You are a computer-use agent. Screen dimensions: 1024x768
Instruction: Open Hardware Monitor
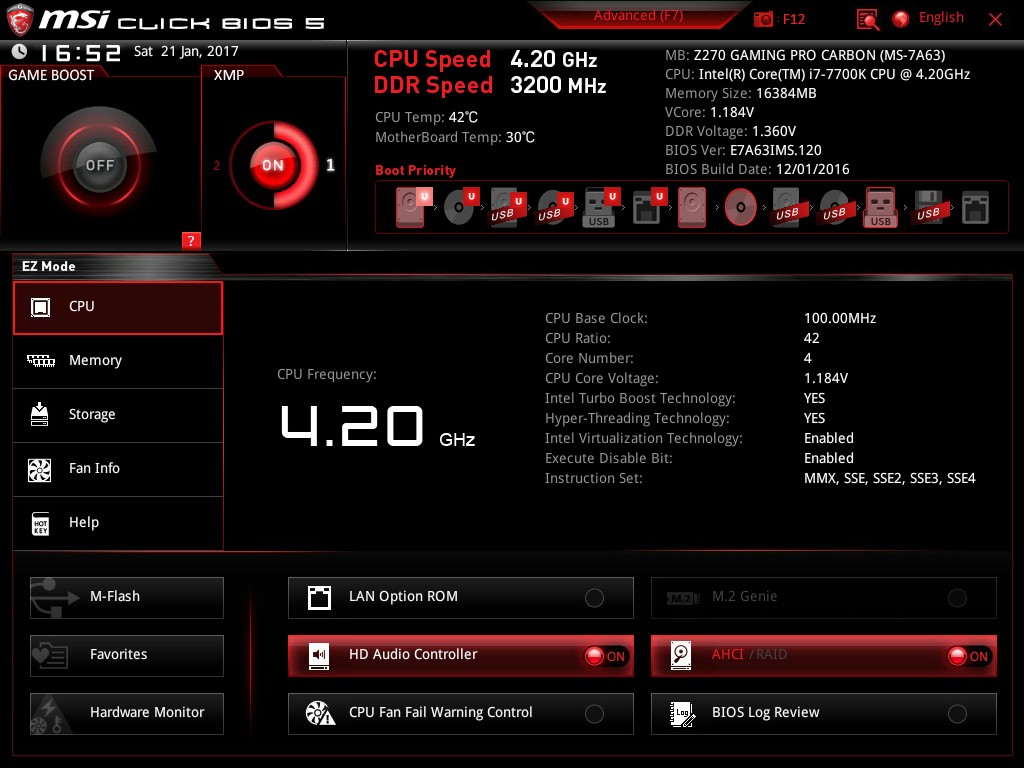pyautogui.click(x=127, y=714)
